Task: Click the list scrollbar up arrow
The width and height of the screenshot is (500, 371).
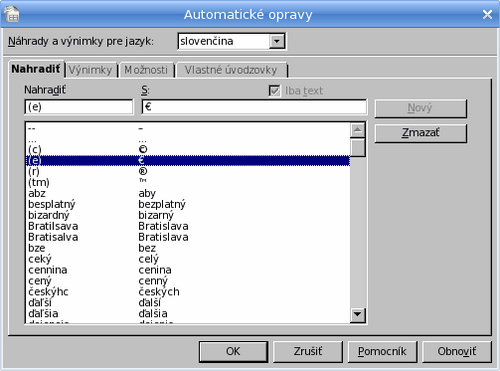Action: pyautogui.click(x=358, y=130)
